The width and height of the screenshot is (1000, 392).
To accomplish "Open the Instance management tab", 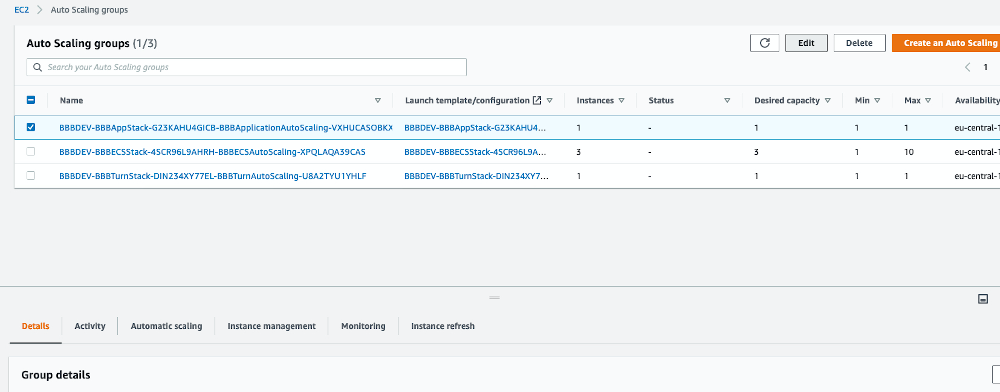I will click(x=272, y=326).
